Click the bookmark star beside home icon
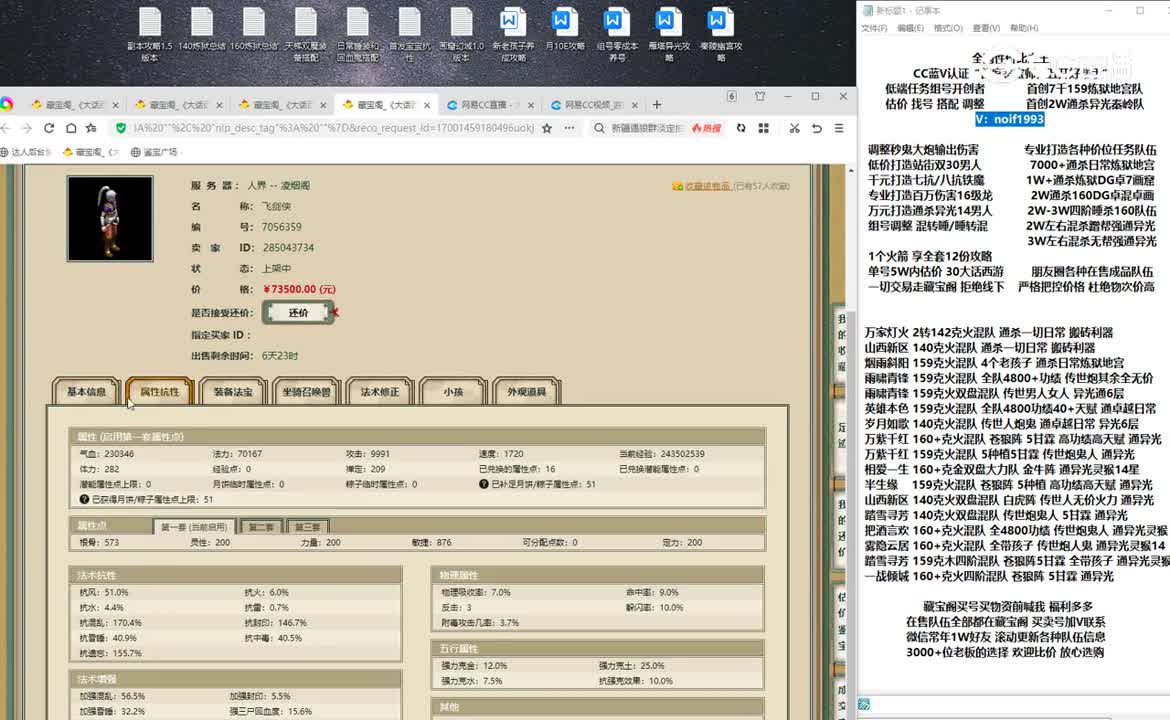Screen dimensions: 1170x720 (x=91, y=128)
